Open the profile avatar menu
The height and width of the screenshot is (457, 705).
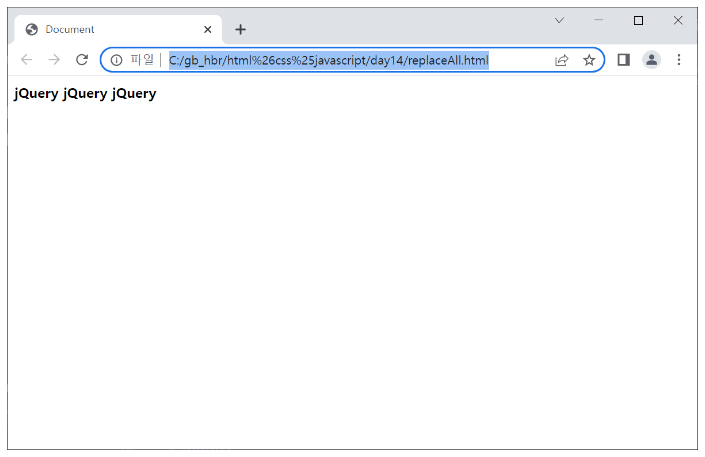pos(651,60)
